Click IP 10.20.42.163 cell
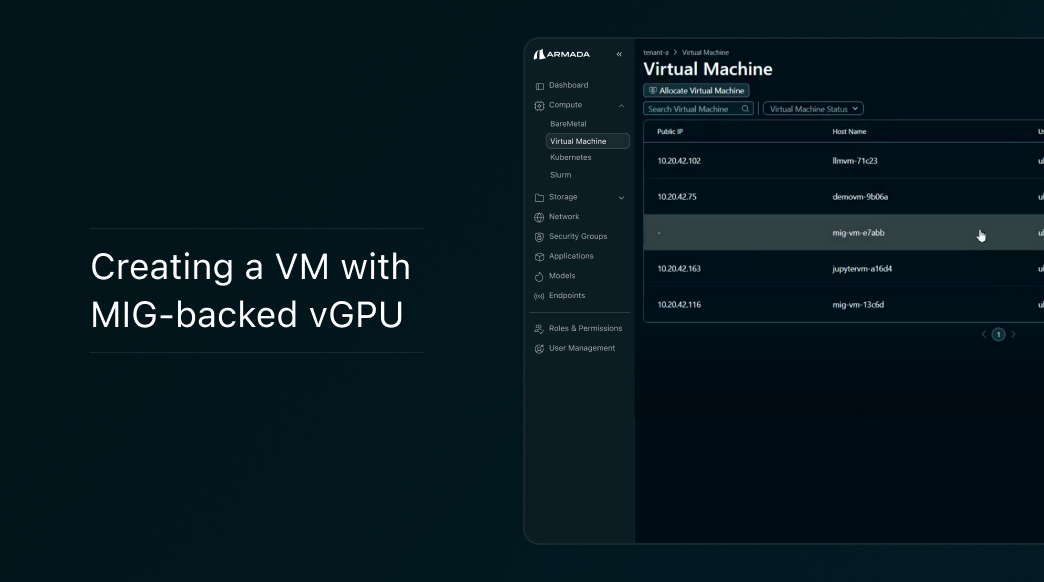Viewport: 1044px width, 582px height. pyautogui.click(x=678, y=269)
